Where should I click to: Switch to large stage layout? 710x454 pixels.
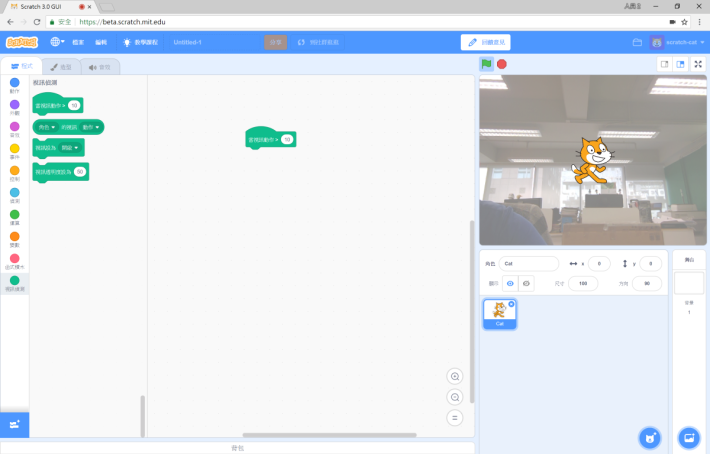[680, 64]
